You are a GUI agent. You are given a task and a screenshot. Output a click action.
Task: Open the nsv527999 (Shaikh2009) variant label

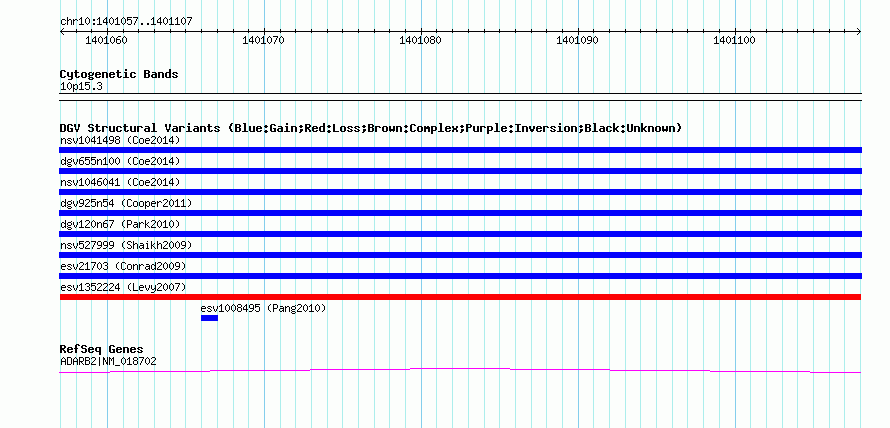(x=126, y=245)
